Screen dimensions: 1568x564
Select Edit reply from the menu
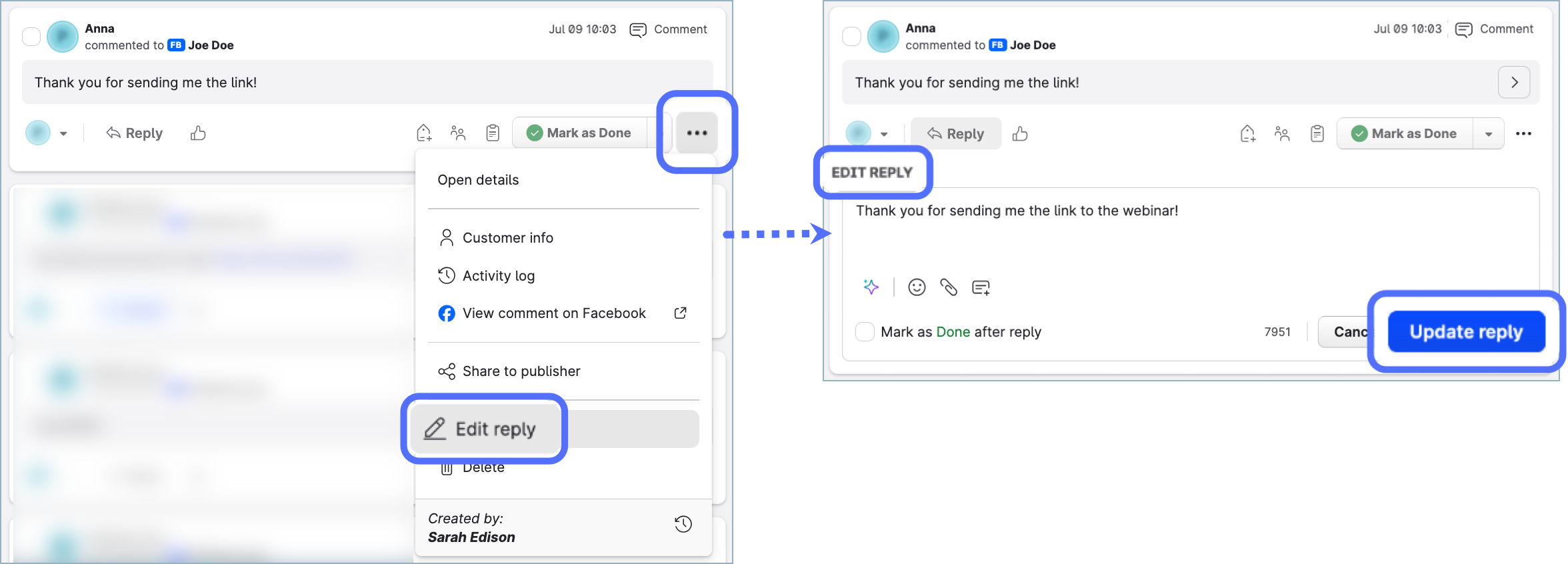point(495,429)
